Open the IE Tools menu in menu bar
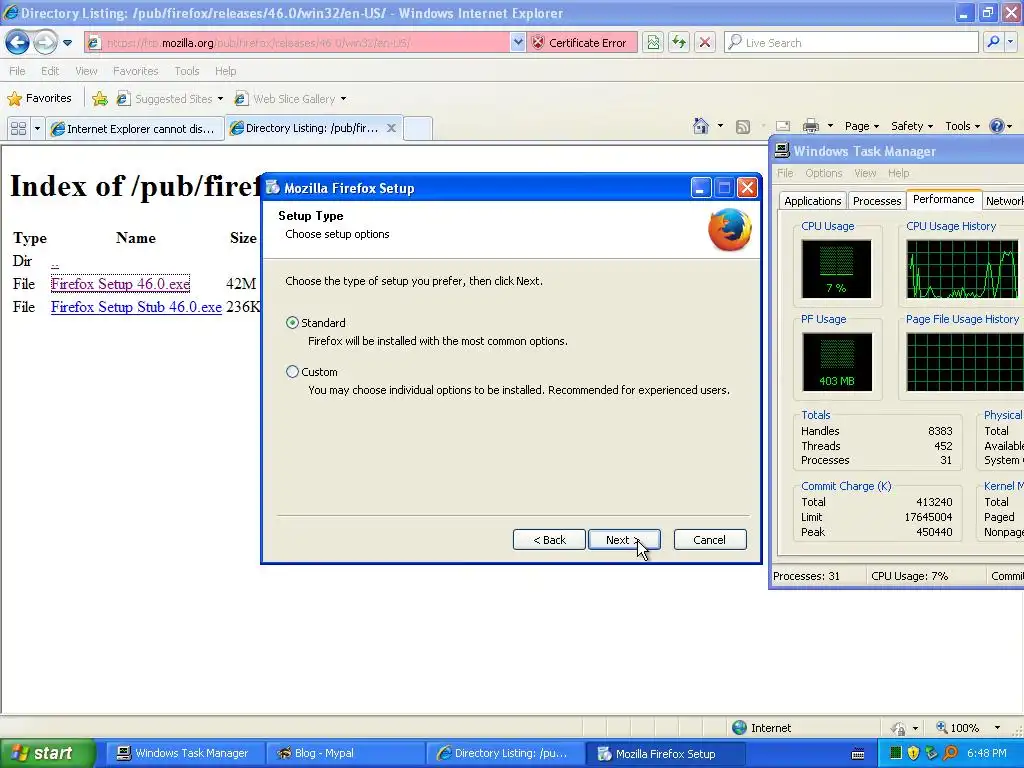1024x768 pixels. [187, 71]
